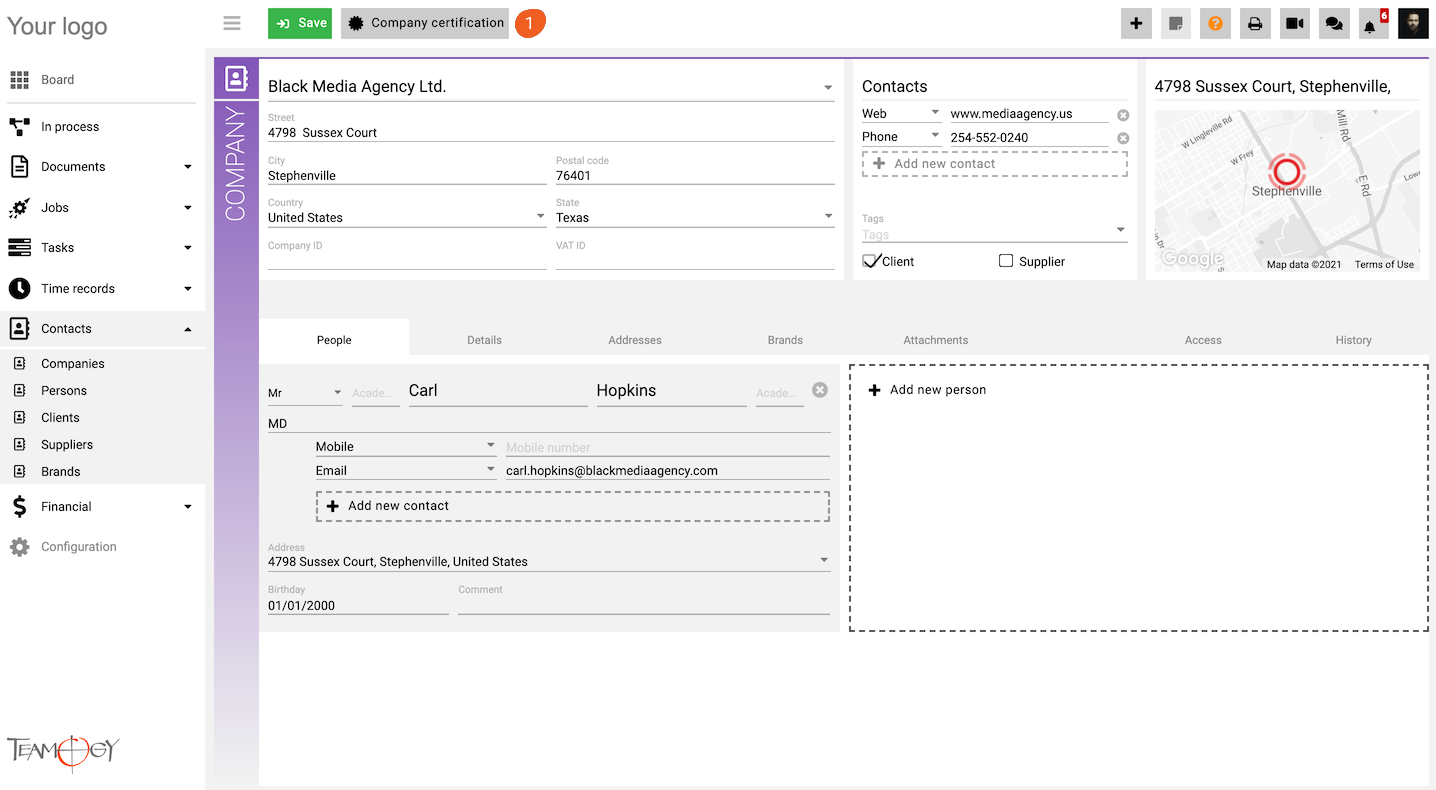Click the Company certification button
Screen dimensions: 1436x790
(x=427, y=23)
